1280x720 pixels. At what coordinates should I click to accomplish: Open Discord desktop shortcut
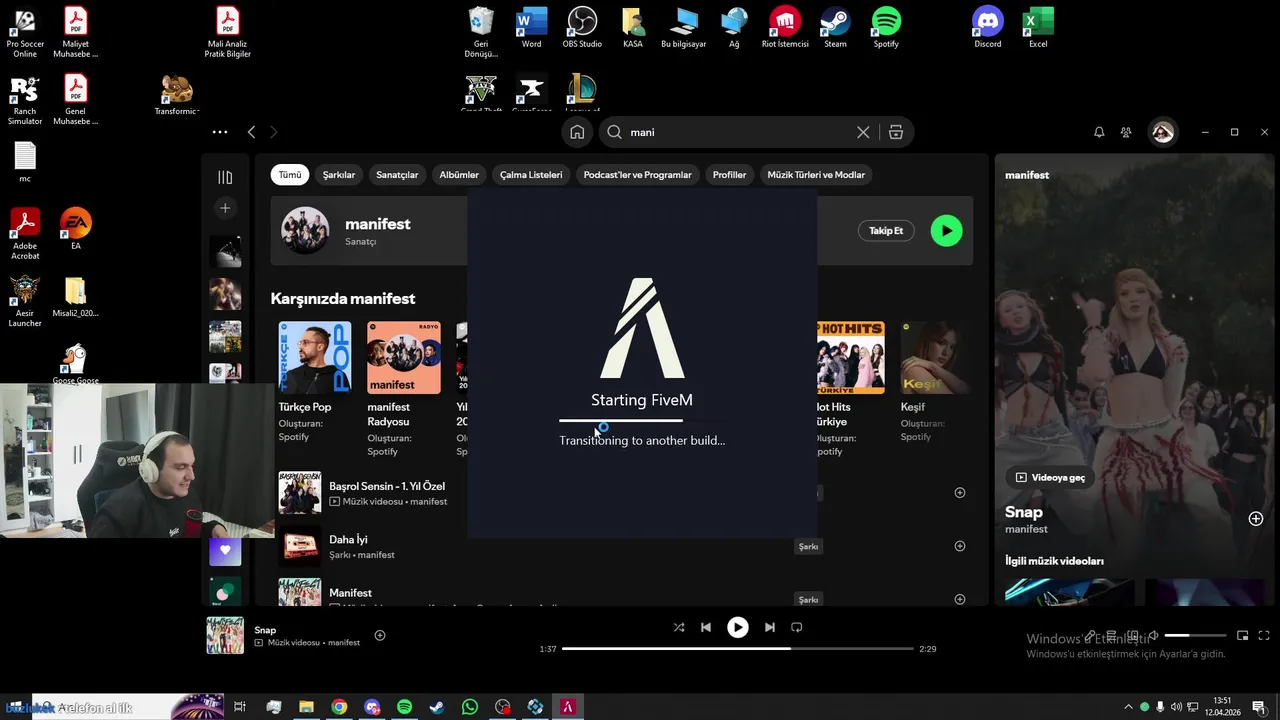988,27
